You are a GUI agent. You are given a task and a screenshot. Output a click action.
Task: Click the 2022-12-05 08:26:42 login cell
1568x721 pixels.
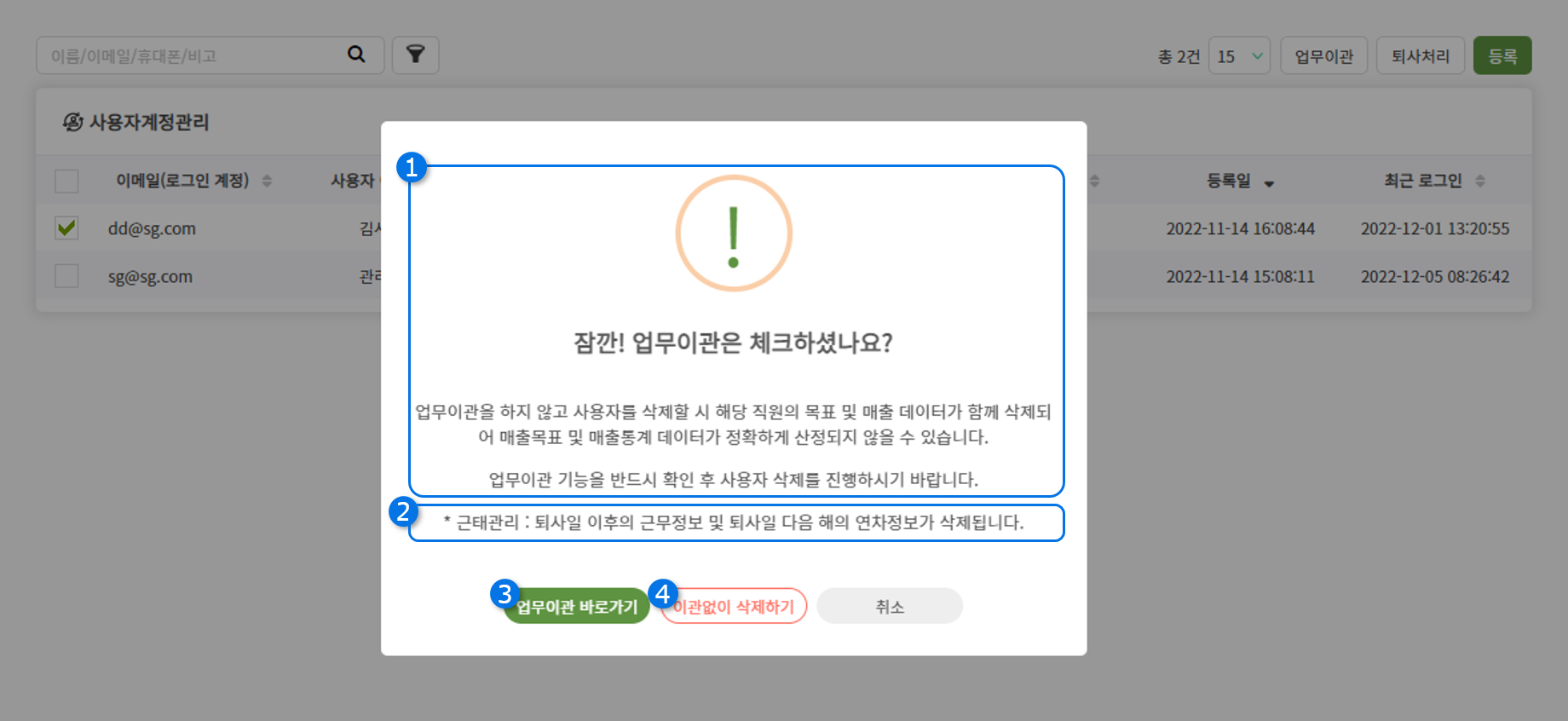1434,276
